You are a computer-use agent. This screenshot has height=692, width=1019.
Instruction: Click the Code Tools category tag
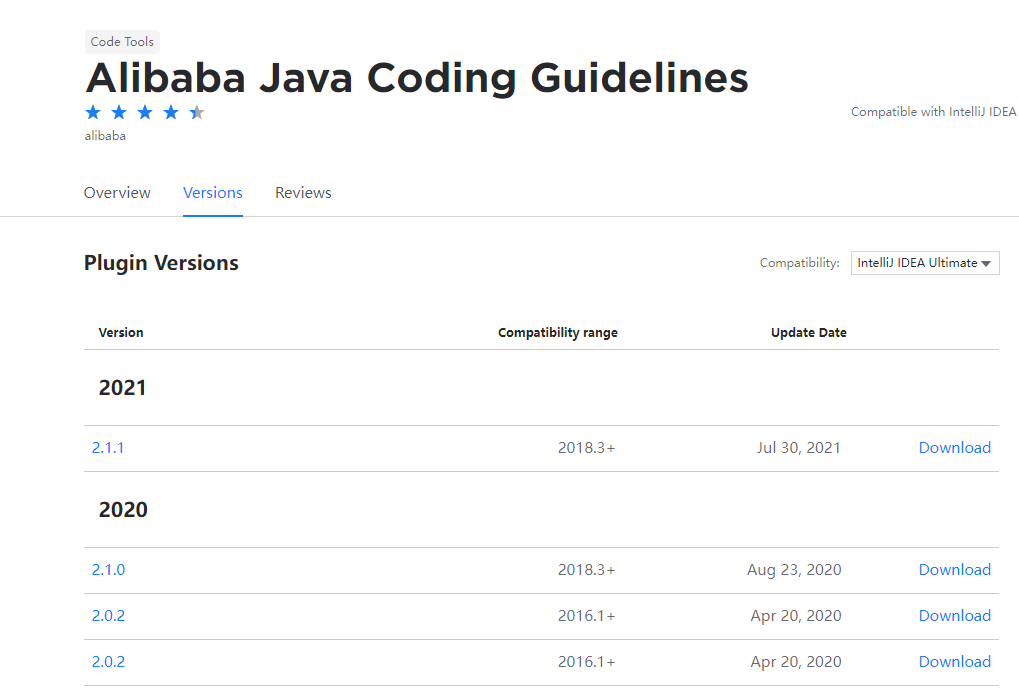[x=122, y=42]
